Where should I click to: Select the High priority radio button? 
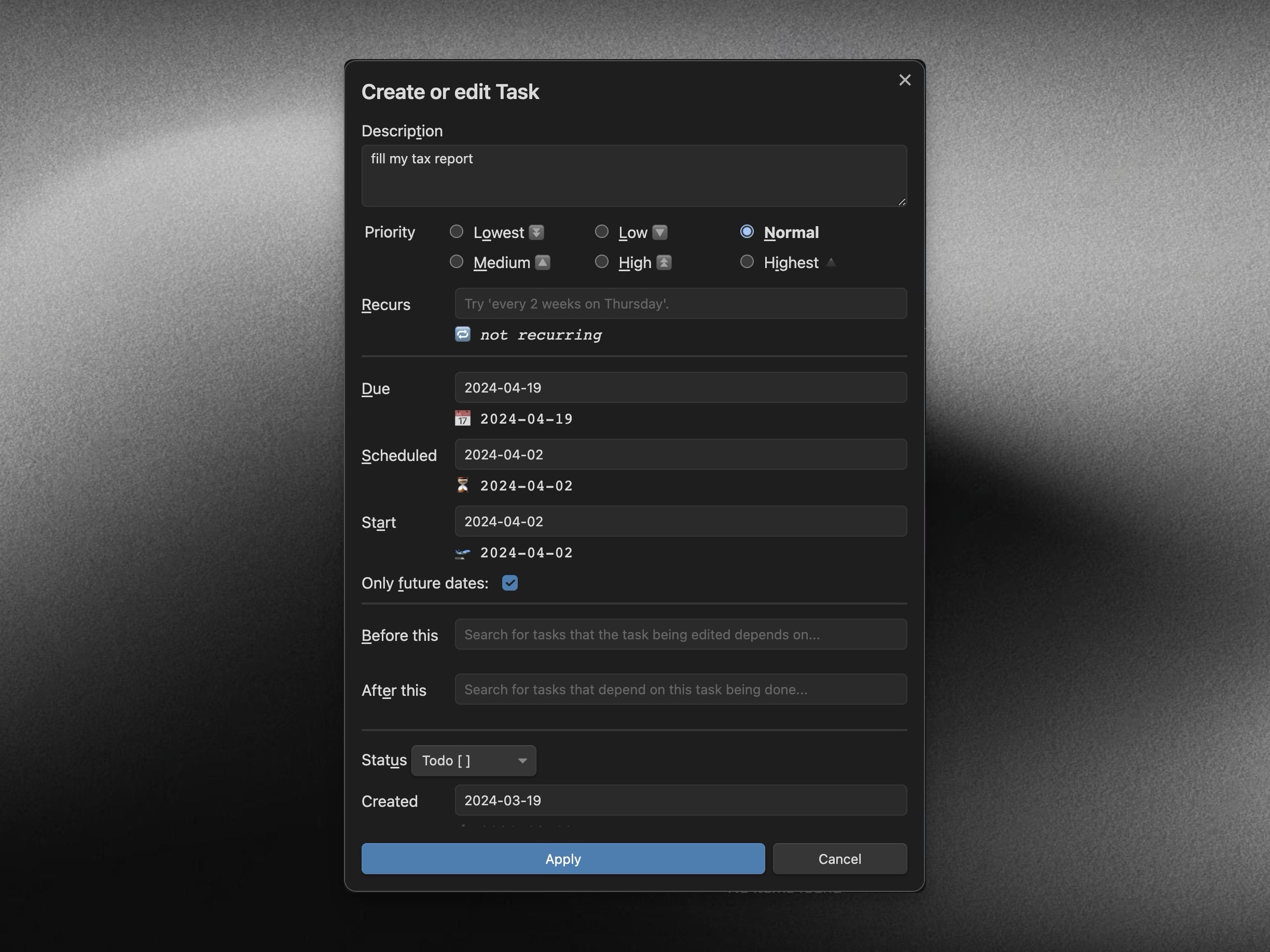602,262
